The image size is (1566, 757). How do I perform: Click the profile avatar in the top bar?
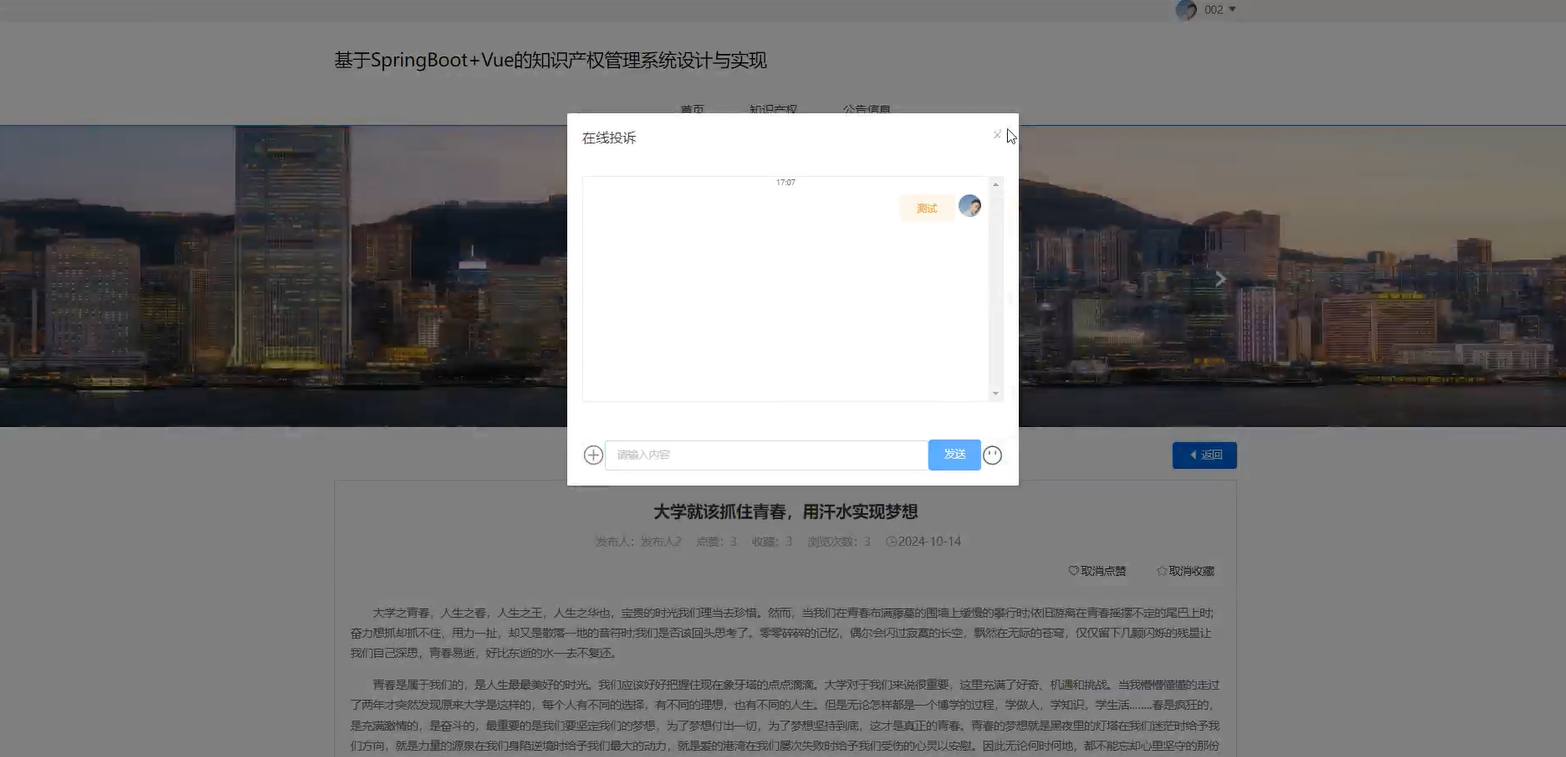click(x=1186, y=10)
